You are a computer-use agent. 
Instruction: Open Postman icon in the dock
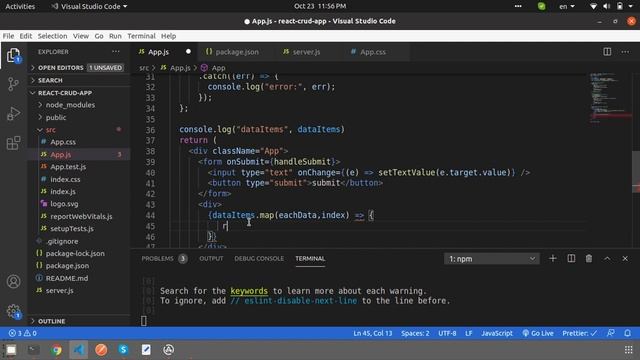tap(101, 350)
